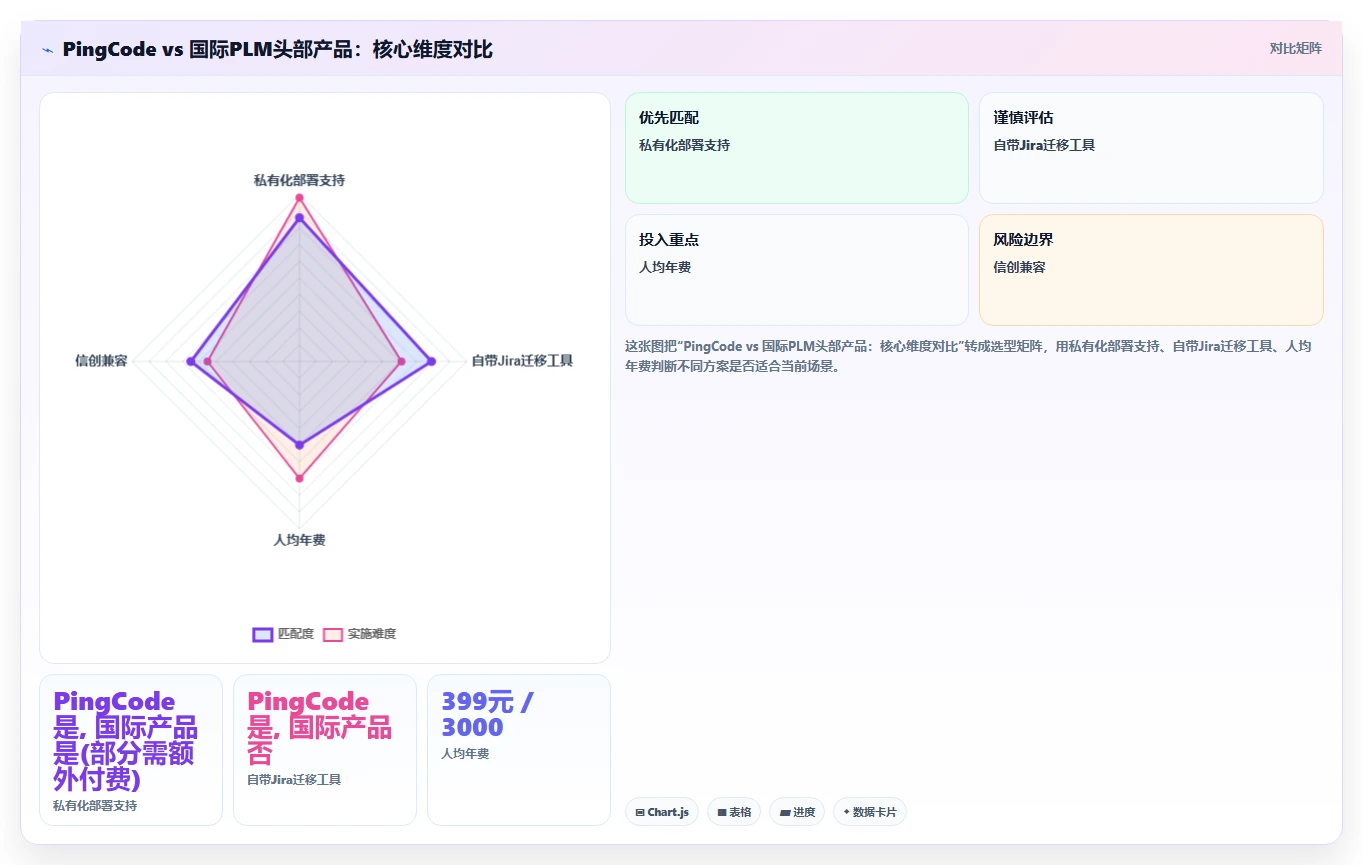The height and width of the screenshot is (865, 1363).
Task: Click the 自带Jira迁移工具 radar axis label
Action: coord(522,360)
